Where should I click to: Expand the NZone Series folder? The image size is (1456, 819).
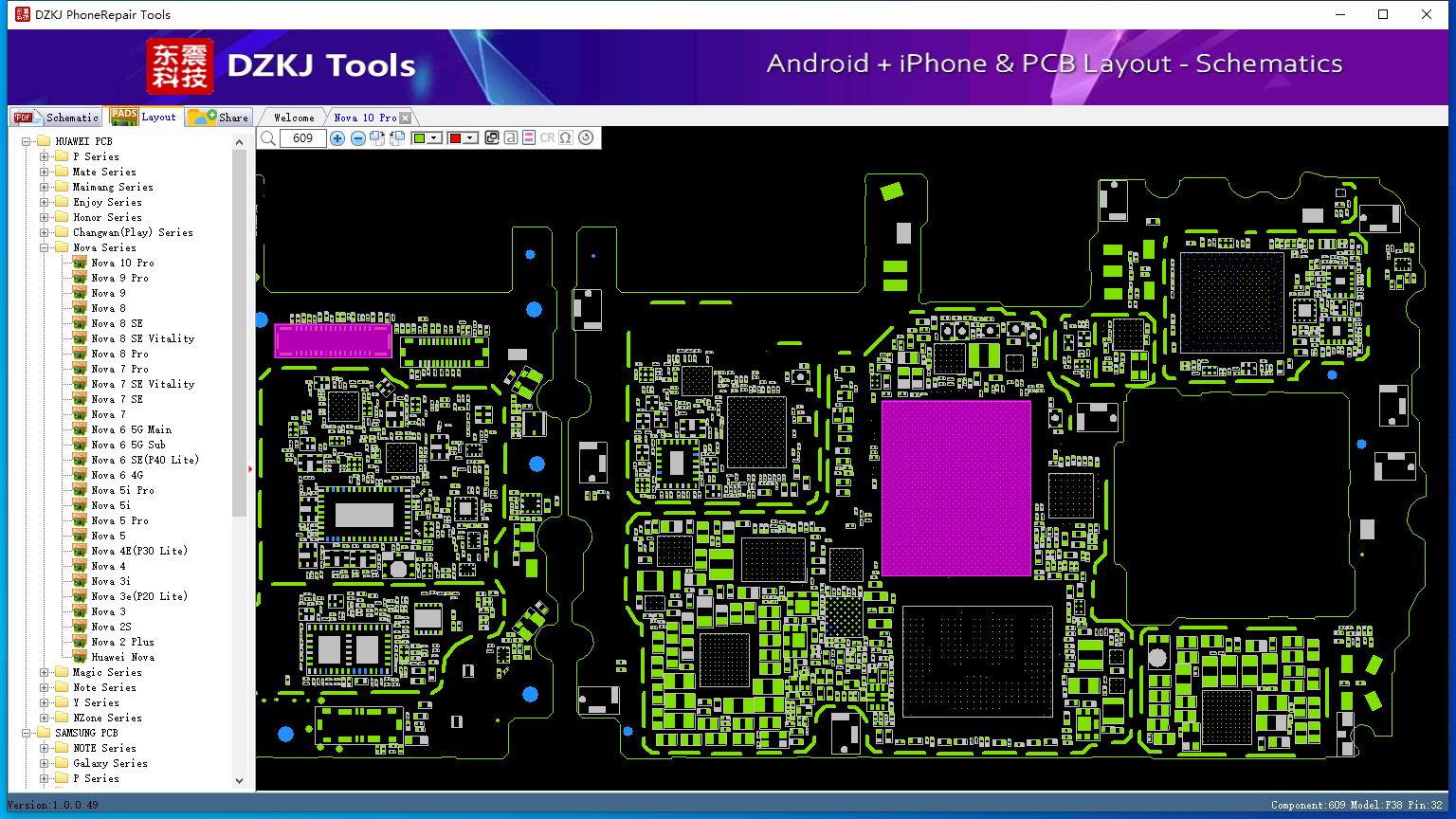[x=44, y=718]
